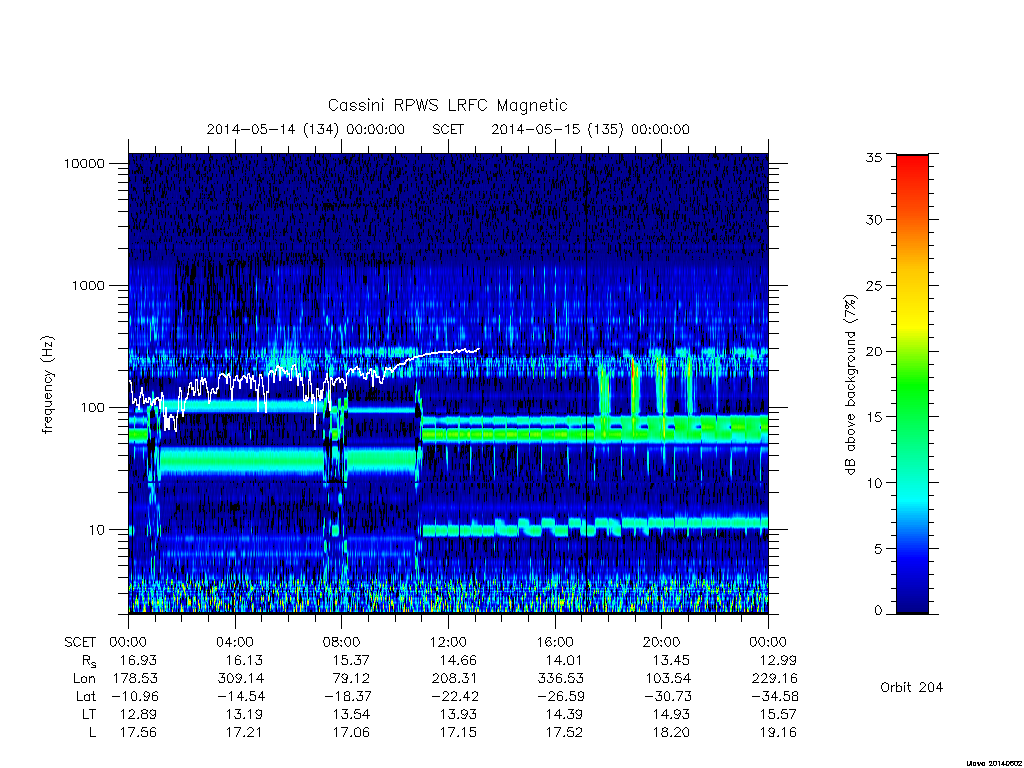Click the L value 17.06

point(351,733)
